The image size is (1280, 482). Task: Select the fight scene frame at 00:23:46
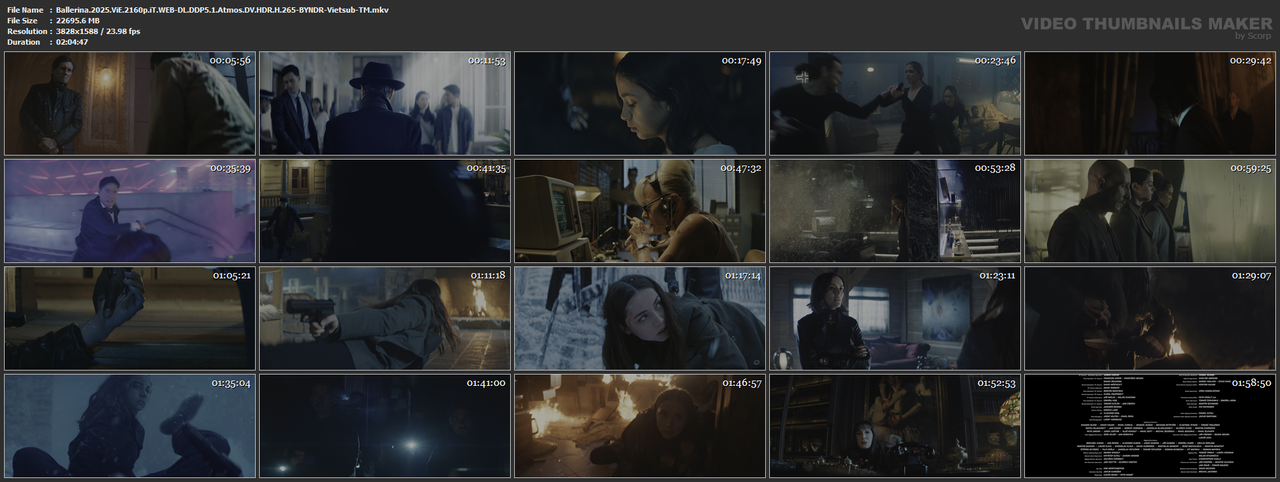point(895,104)
